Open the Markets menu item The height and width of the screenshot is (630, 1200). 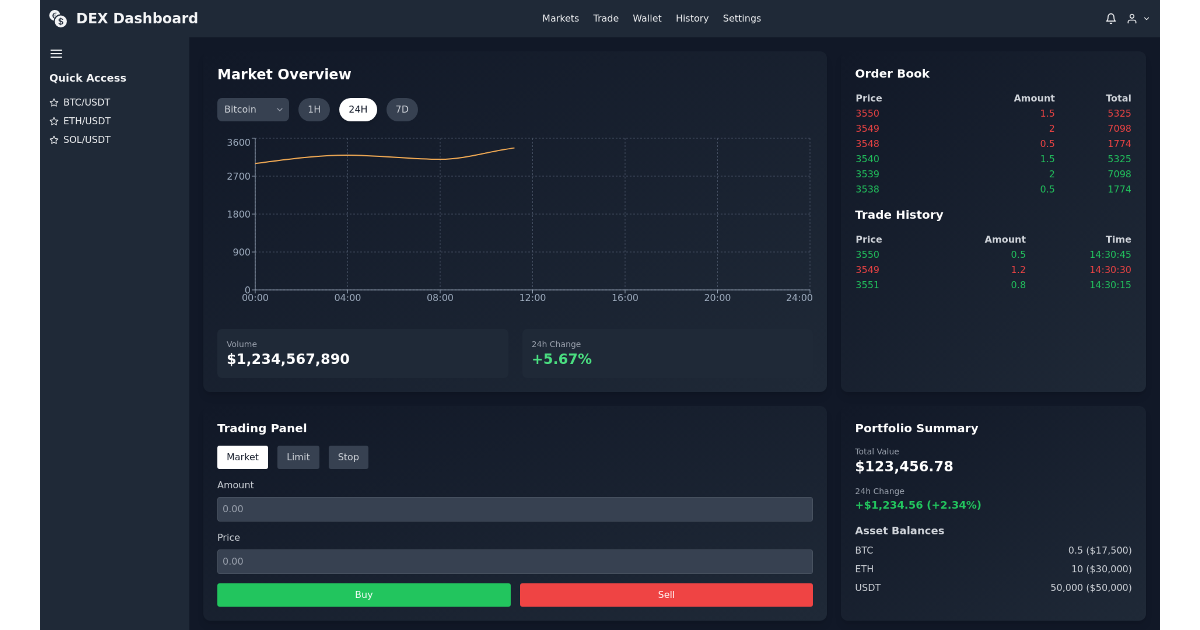[x=560, y=18]
